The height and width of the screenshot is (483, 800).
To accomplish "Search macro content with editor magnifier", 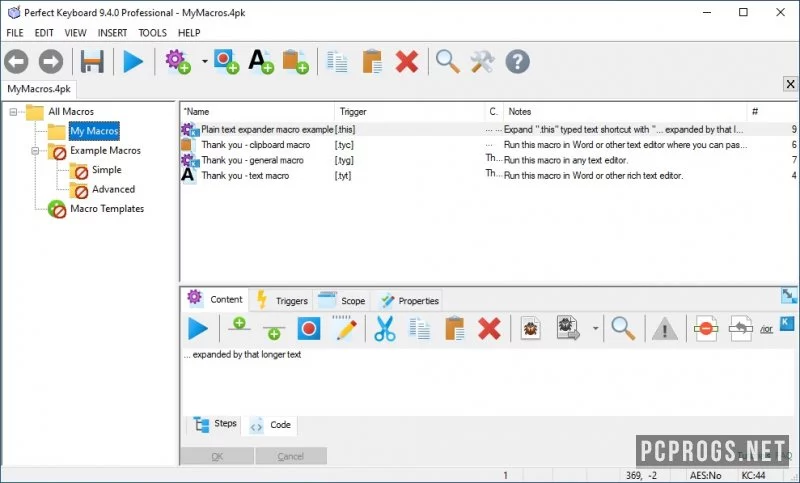I will (623, 328).
